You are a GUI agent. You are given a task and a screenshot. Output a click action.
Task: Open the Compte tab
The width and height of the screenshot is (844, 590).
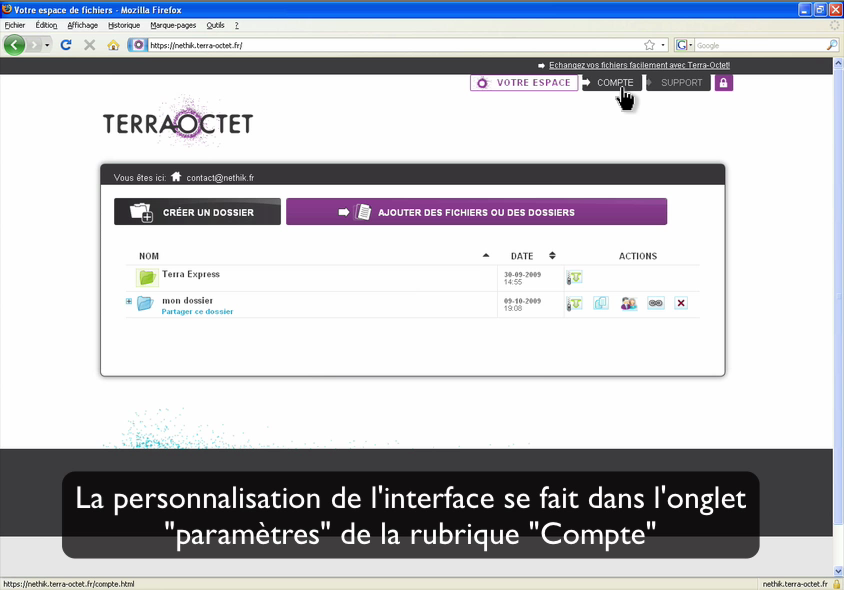coord(612,83)
